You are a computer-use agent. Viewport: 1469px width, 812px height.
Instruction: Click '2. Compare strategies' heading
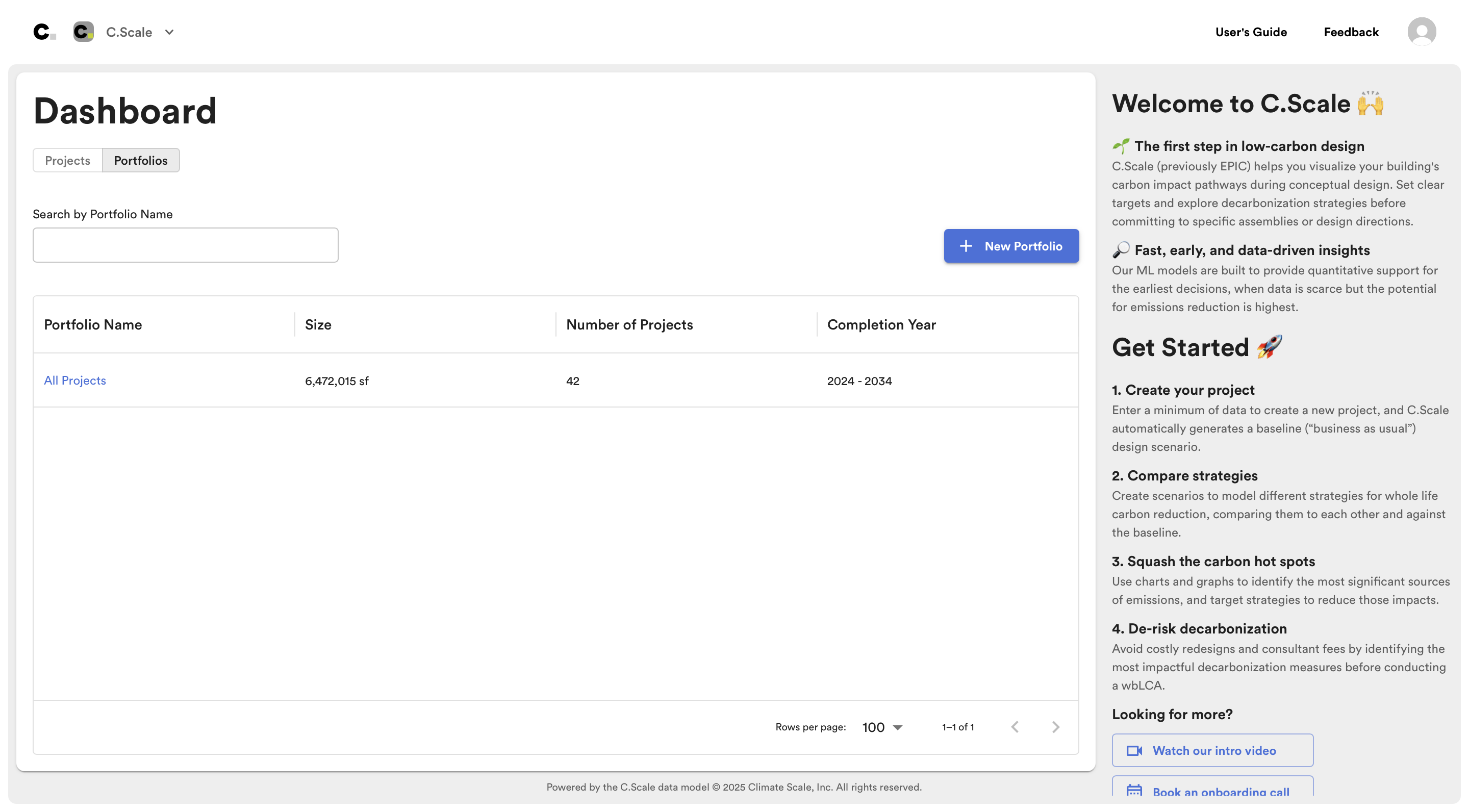pyautogui.click(x=1184, y=475)
